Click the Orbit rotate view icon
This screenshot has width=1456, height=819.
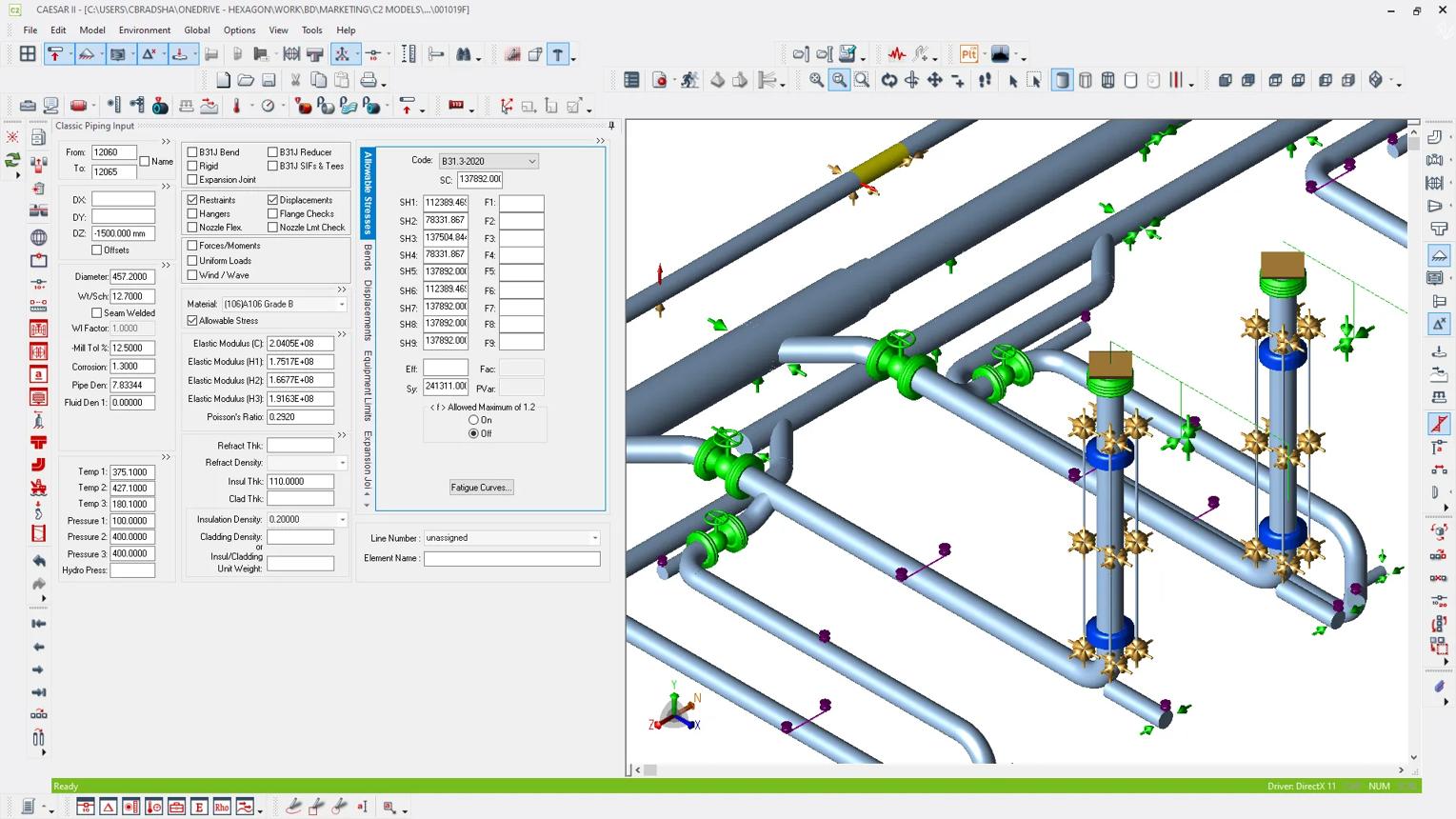coord(888,81)
